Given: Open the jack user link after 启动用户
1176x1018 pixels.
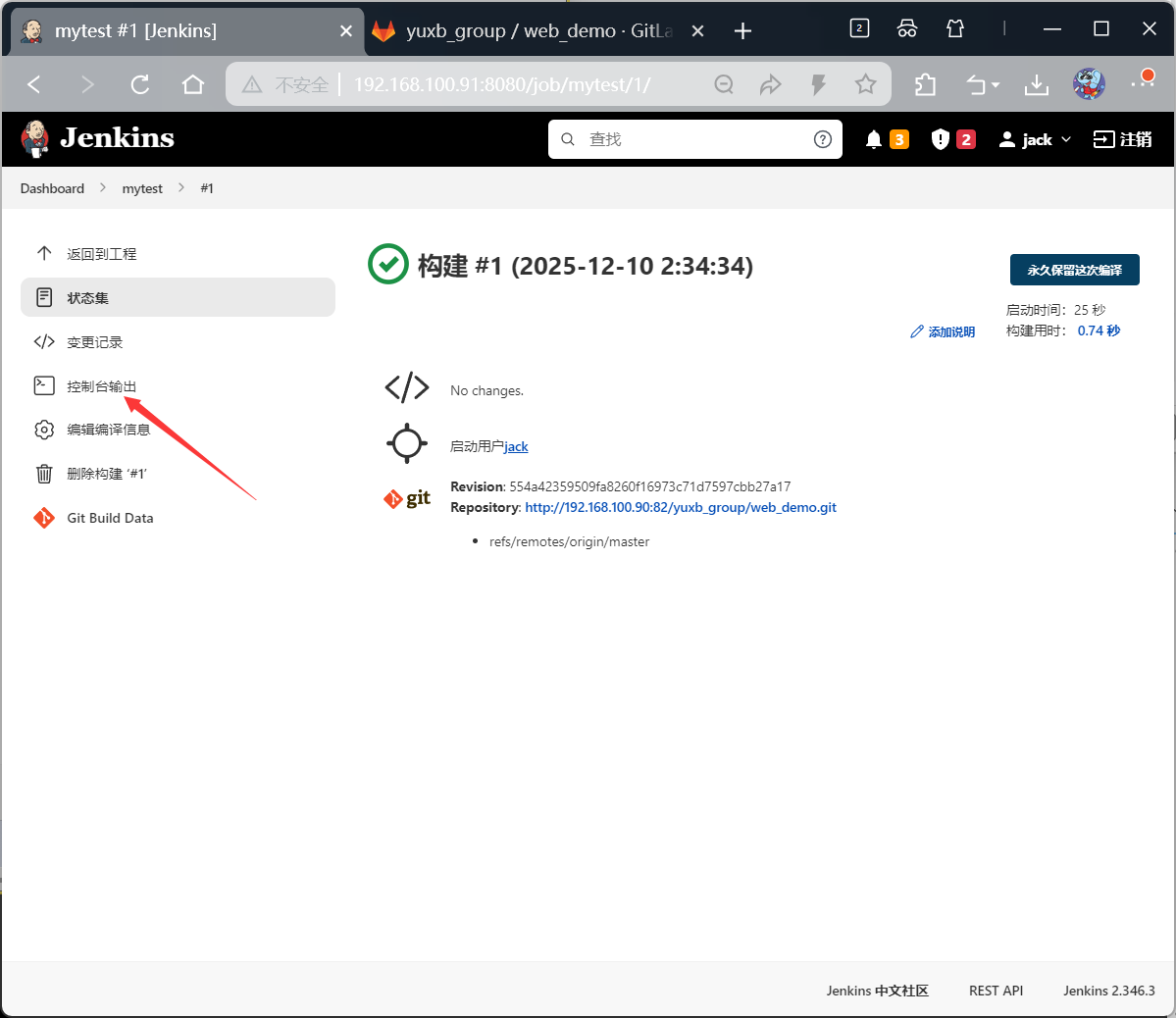Looking at the screenshot, I should [x=516, y=446].
